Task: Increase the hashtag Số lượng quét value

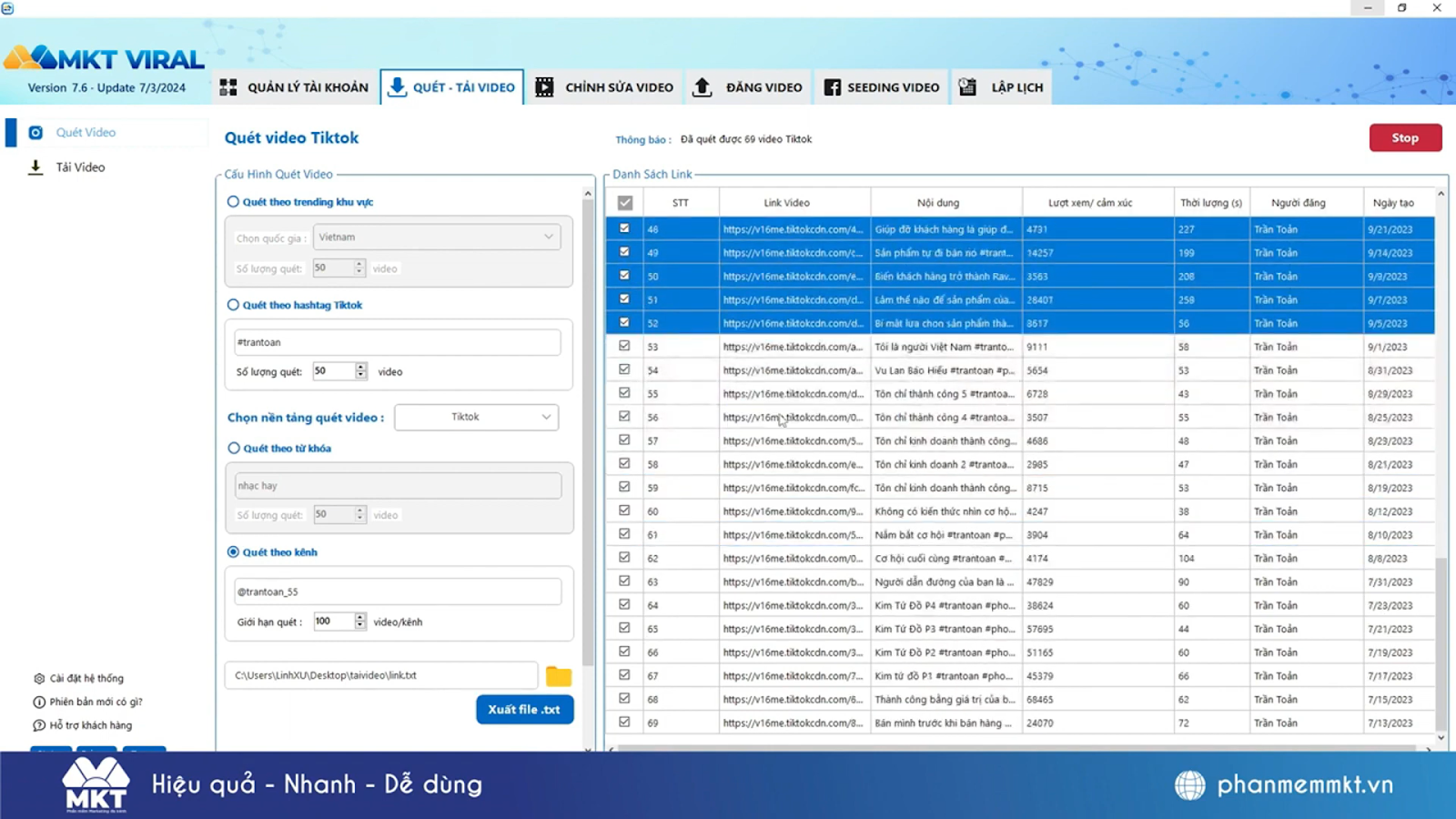Action: pyautogui.click(x=361, y=368)
